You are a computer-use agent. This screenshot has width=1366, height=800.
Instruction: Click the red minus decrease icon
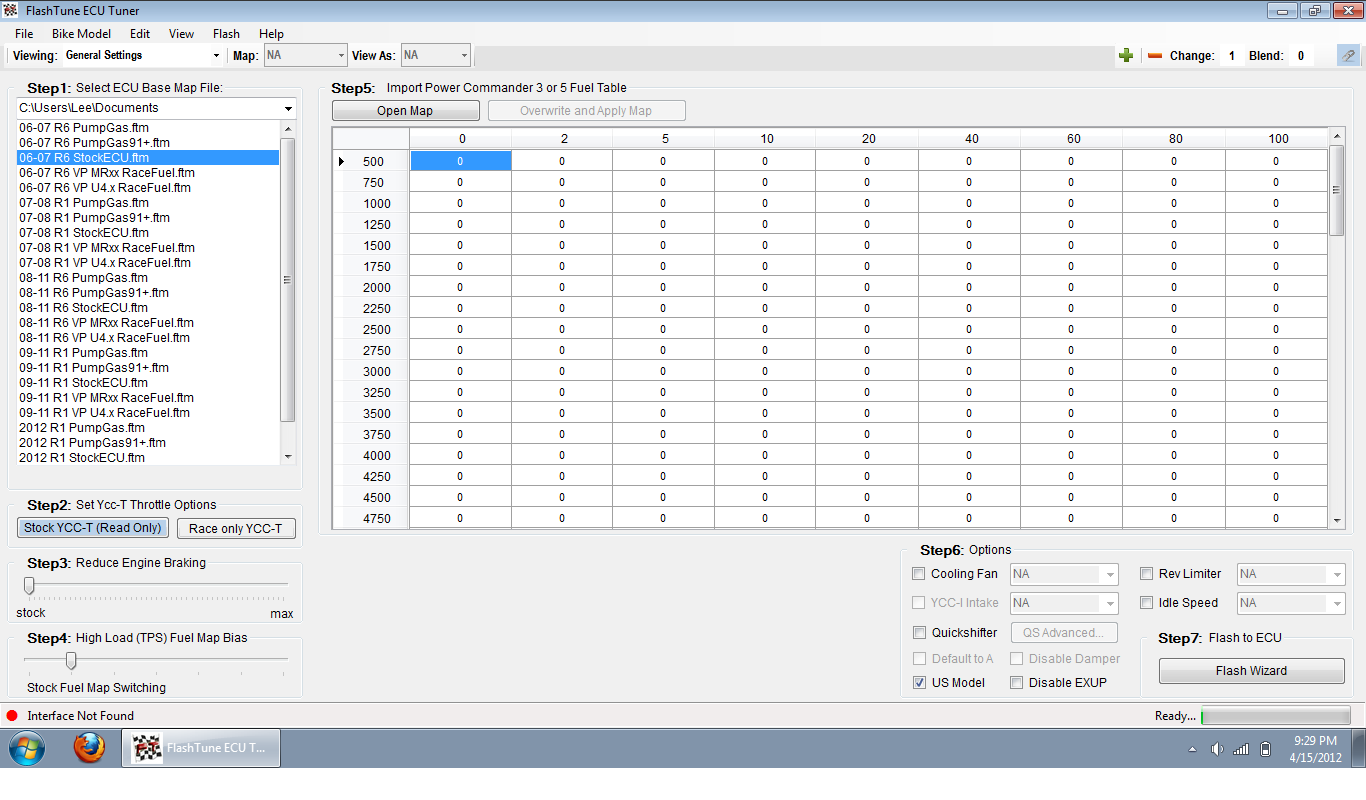pos(1155,56)
